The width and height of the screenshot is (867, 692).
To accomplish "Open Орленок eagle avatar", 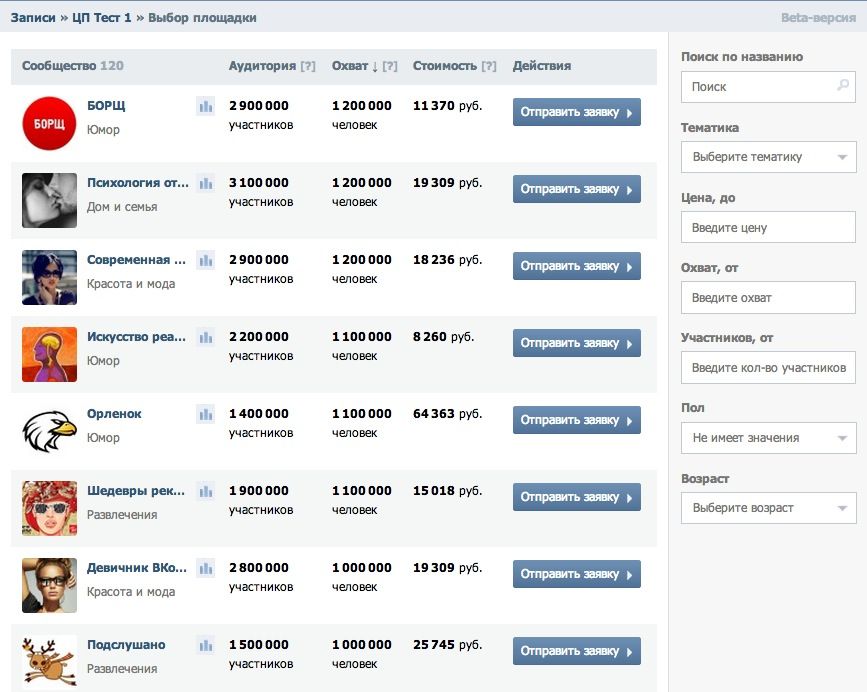I will 49,431.
